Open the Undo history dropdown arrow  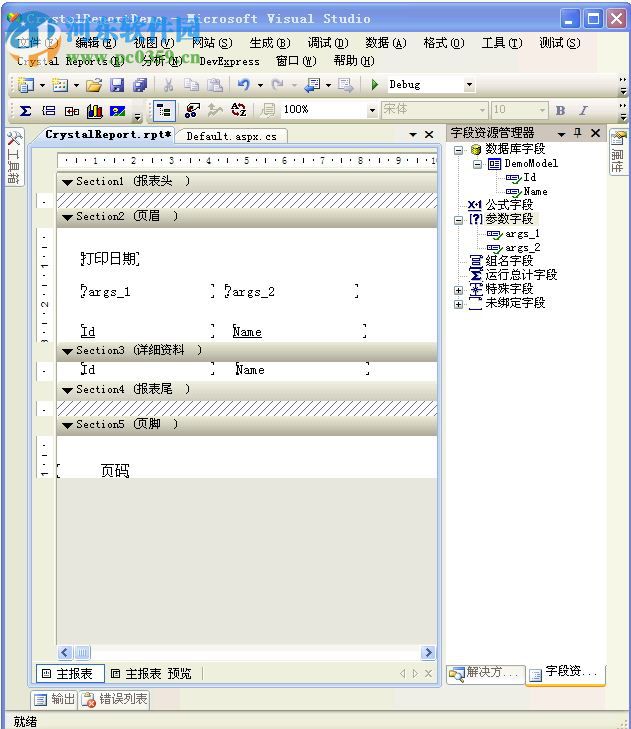click(260, 85)
